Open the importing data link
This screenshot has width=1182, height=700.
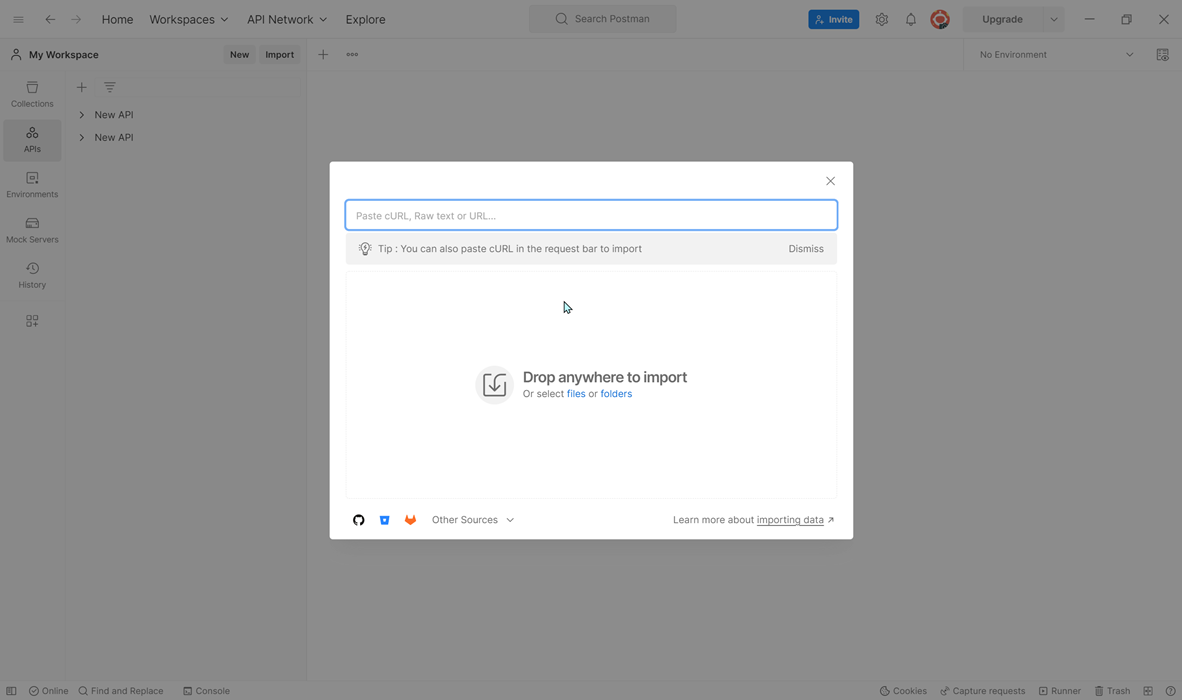(x=790, y=520)
